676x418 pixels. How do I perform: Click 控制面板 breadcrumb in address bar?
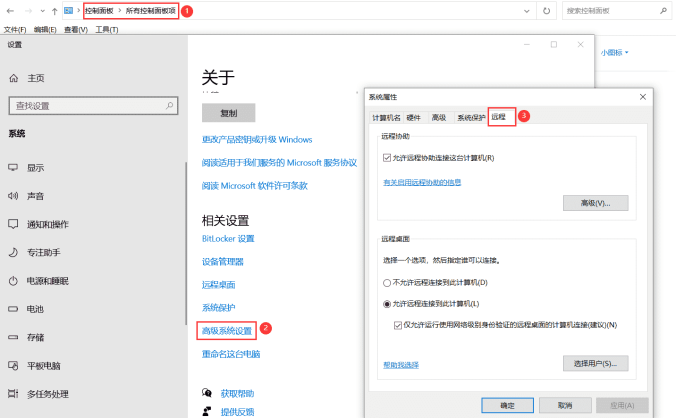[99, 11]
